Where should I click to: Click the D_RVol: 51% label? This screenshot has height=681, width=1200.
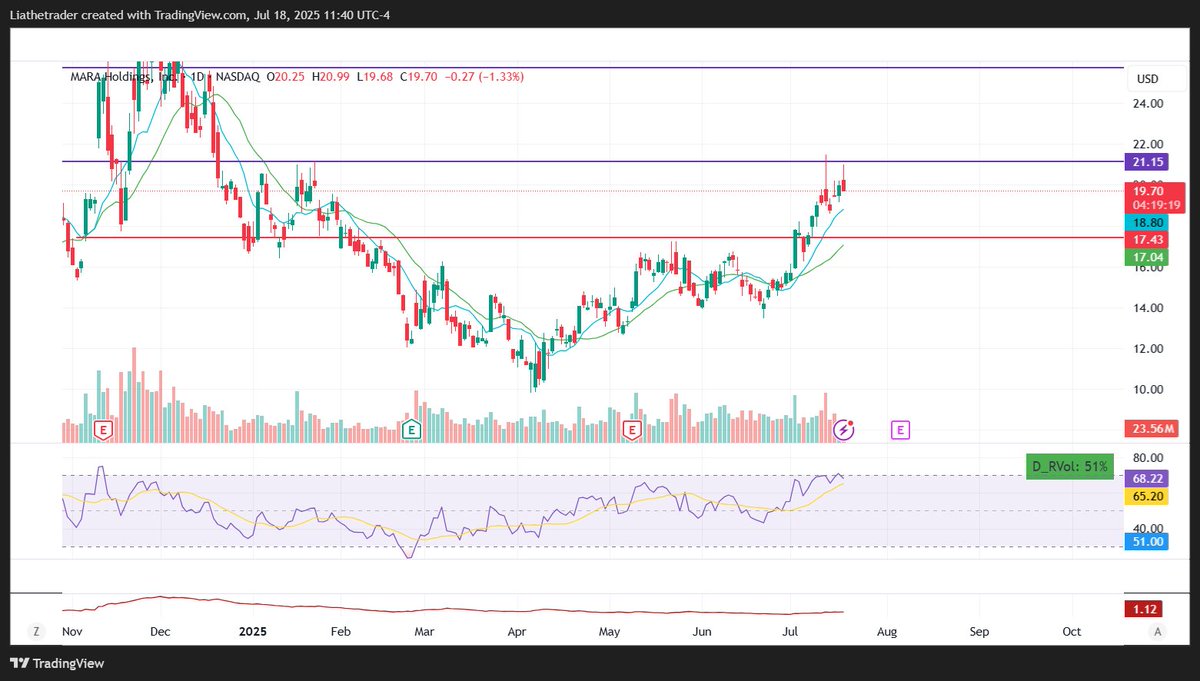[x=1069, y=466]
